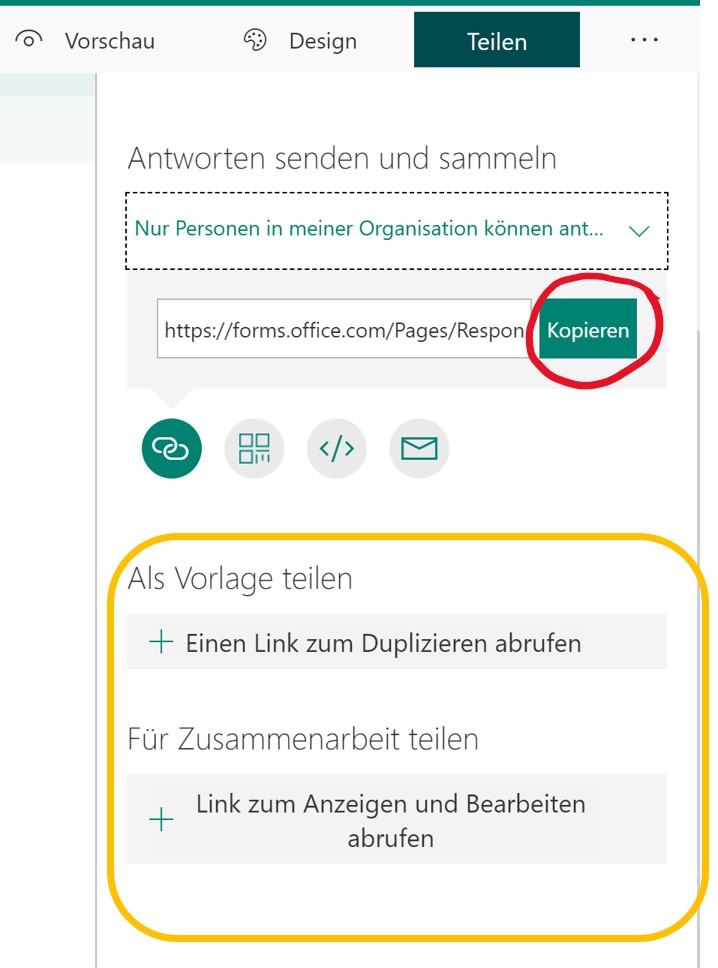Open the three-dot more options menu

[x=644, y=40]
